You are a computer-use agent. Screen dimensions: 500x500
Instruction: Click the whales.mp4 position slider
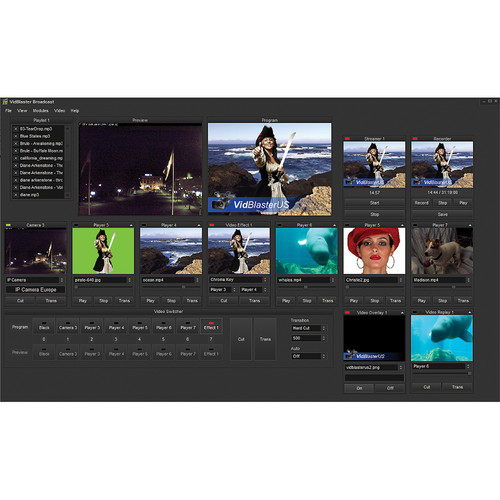(307, 287)
